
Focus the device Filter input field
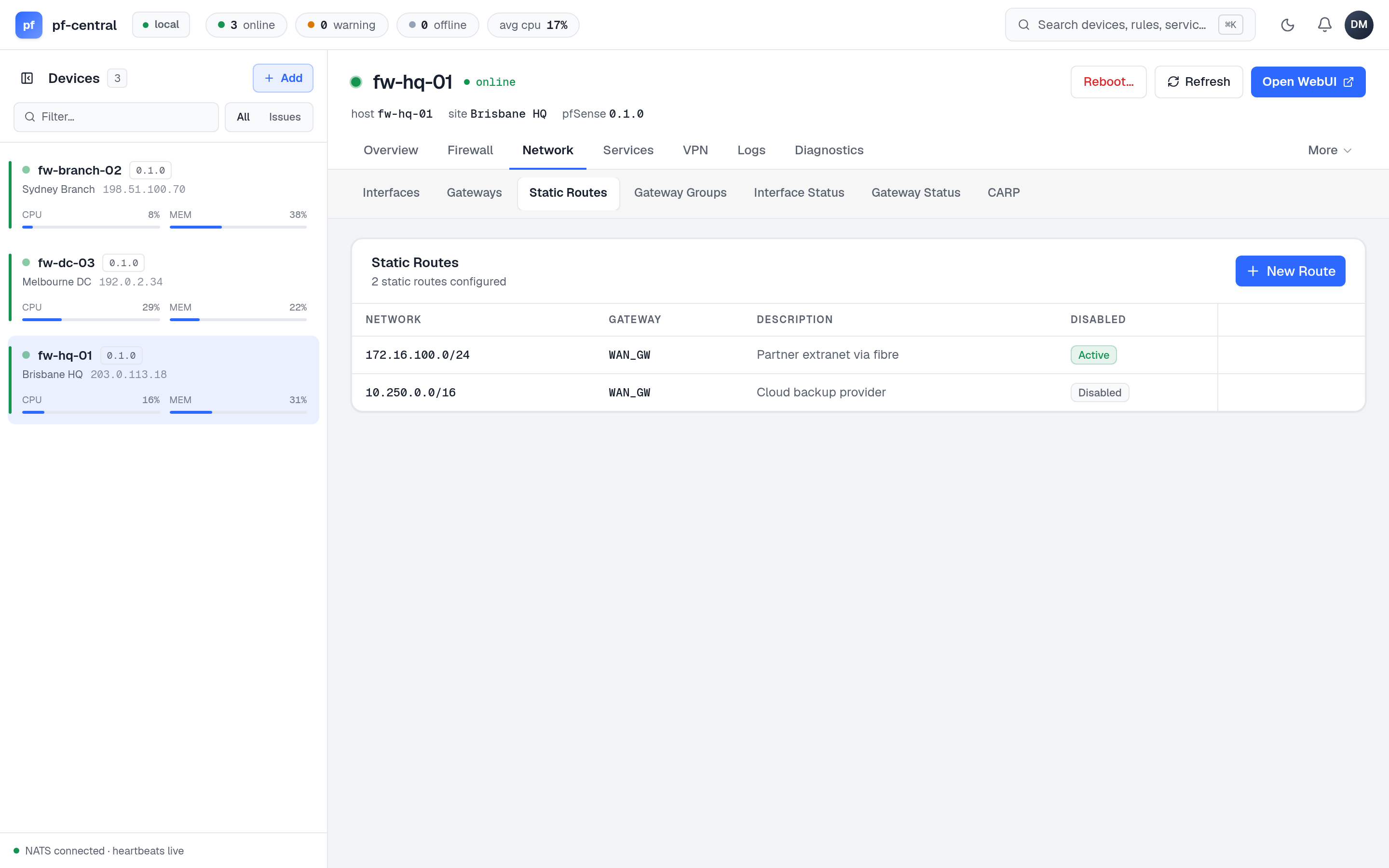116,117
